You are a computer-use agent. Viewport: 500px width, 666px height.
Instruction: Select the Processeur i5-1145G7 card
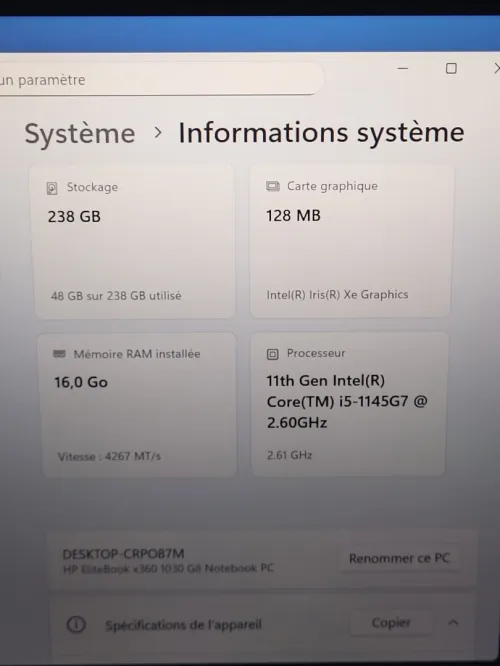pos(349,404)
